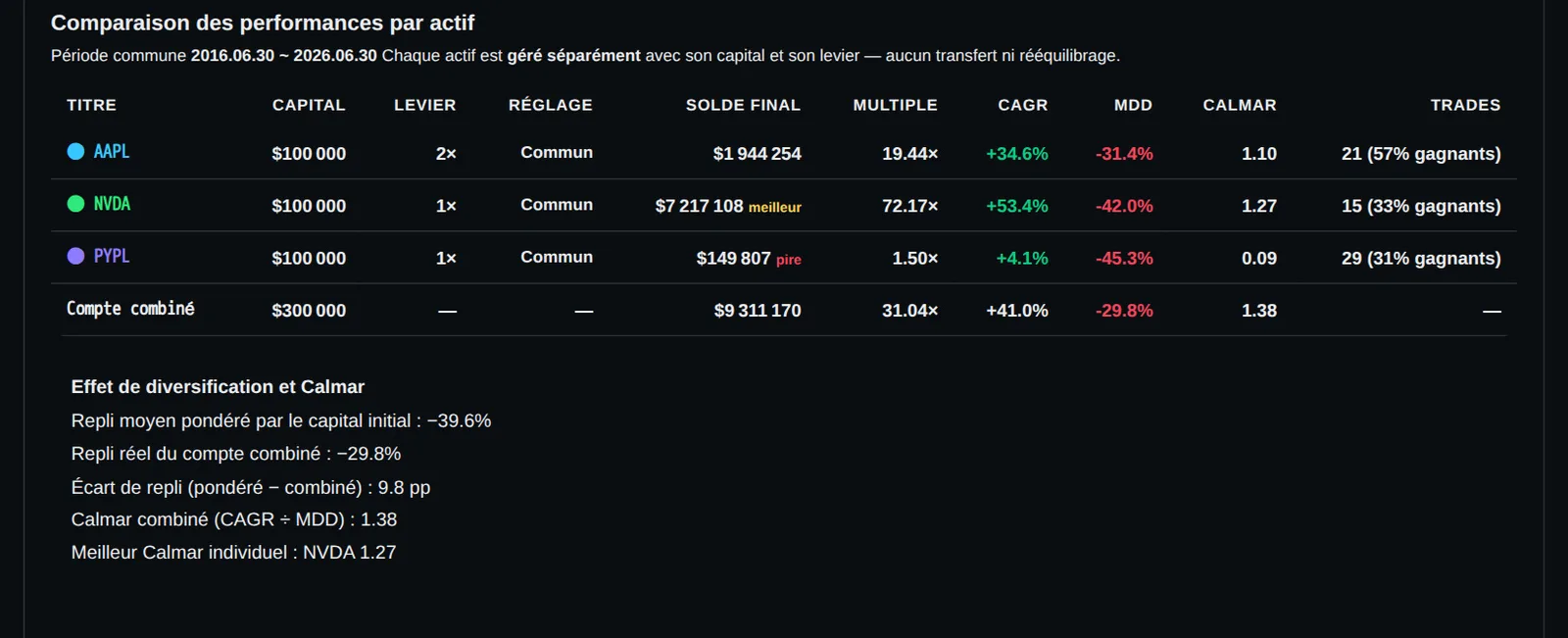Select the PYPL ticker label
This screenshot has height=638, width=1568.
click(112, 256)
